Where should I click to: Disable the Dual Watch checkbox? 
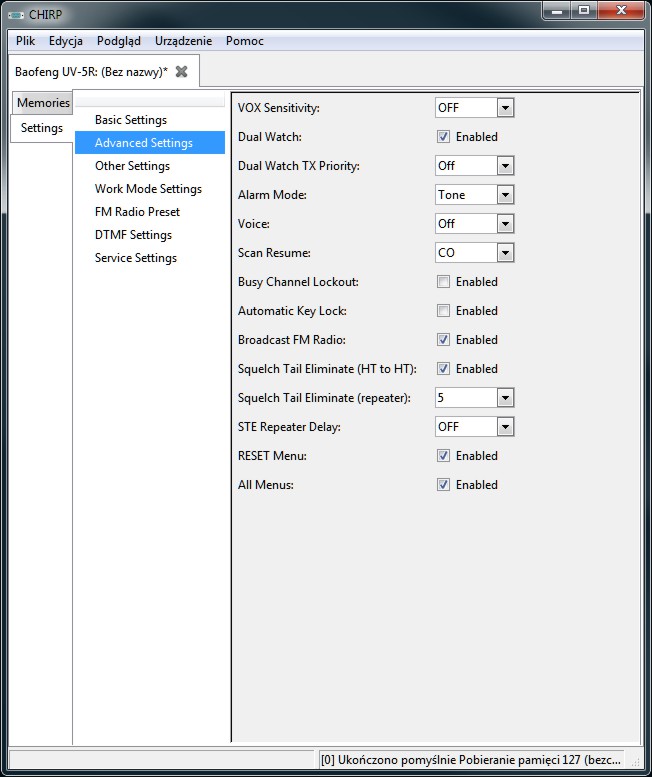coord(443,137)
